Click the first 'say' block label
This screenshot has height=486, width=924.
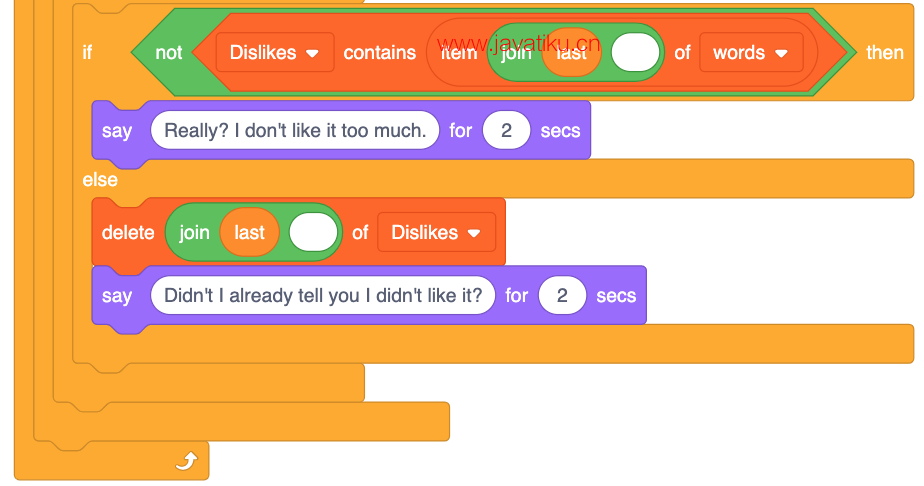point(117,130)
